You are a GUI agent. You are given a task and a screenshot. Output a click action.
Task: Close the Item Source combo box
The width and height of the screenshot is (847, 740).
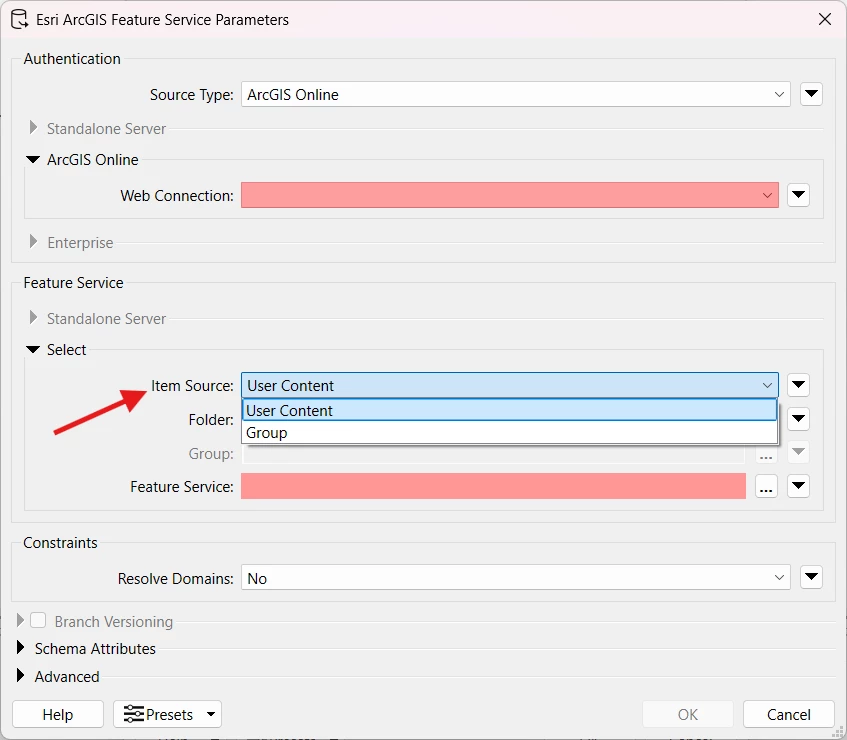click(509, 385)
